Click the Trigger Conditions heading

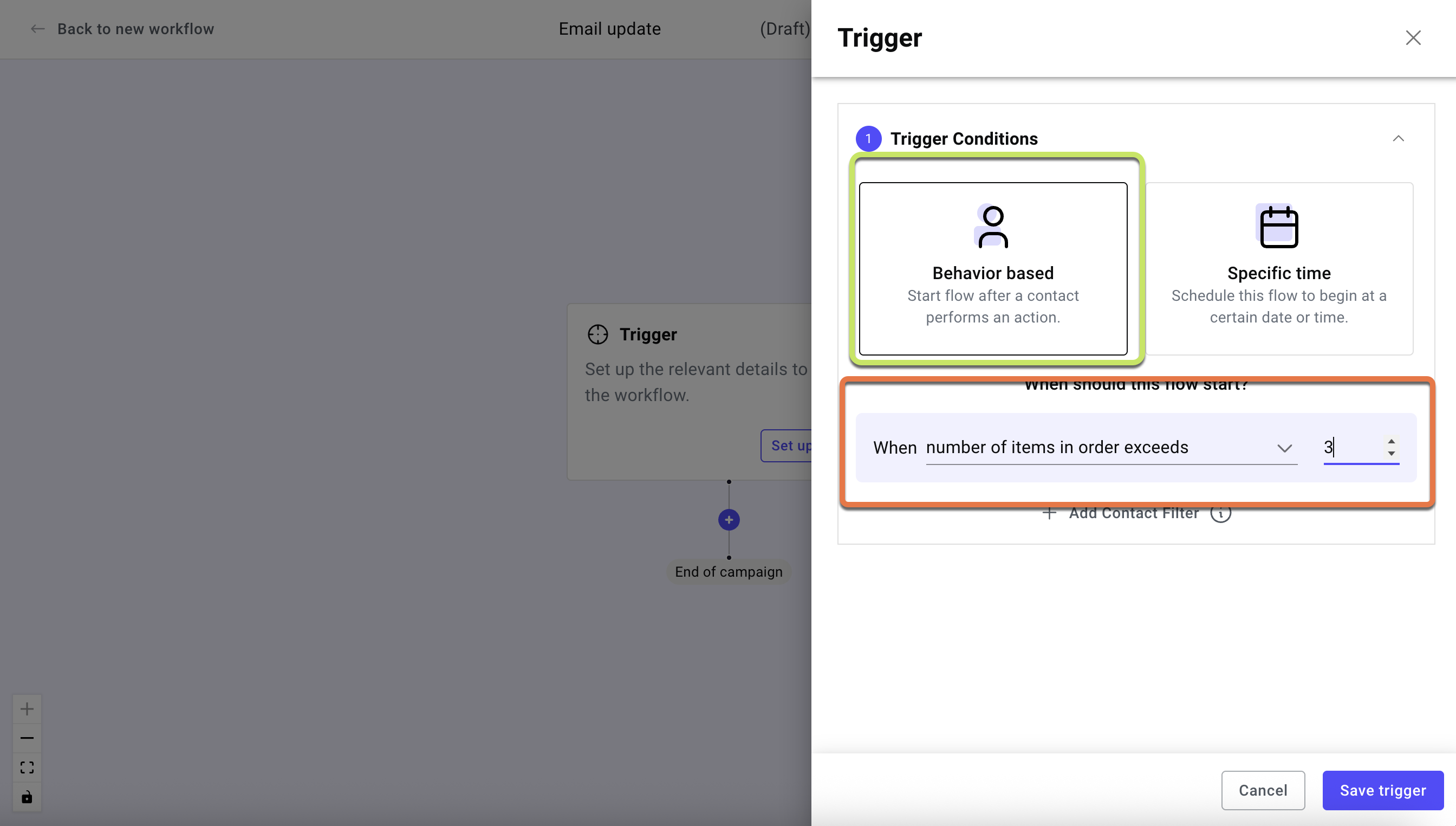click(964, 138)
